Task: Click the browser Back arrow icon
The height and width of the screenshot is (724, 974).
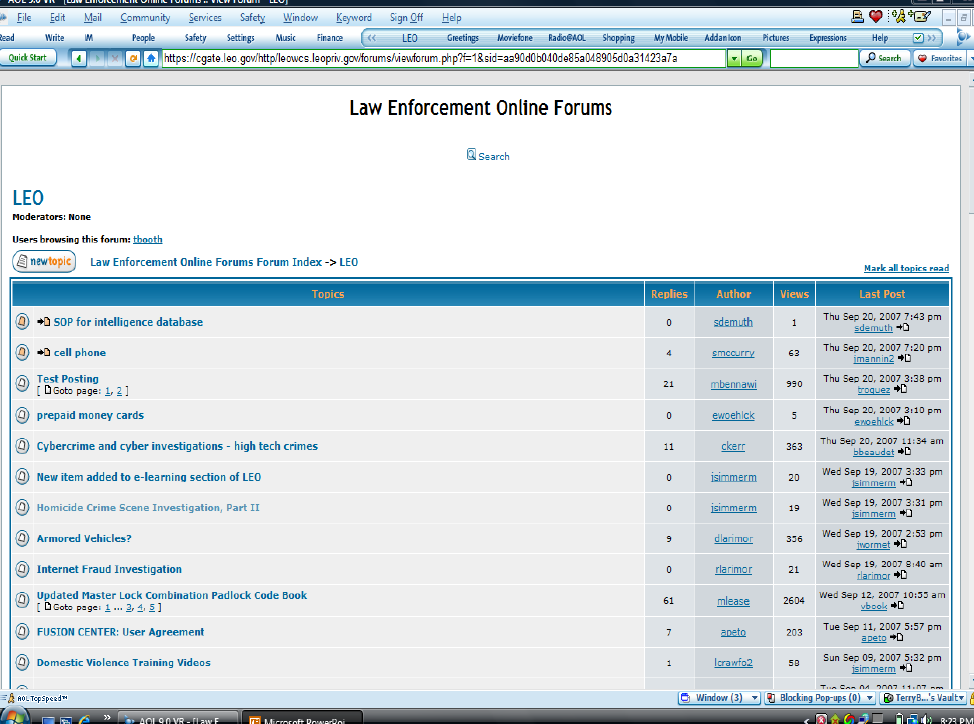Action: [x=79, y=59]
